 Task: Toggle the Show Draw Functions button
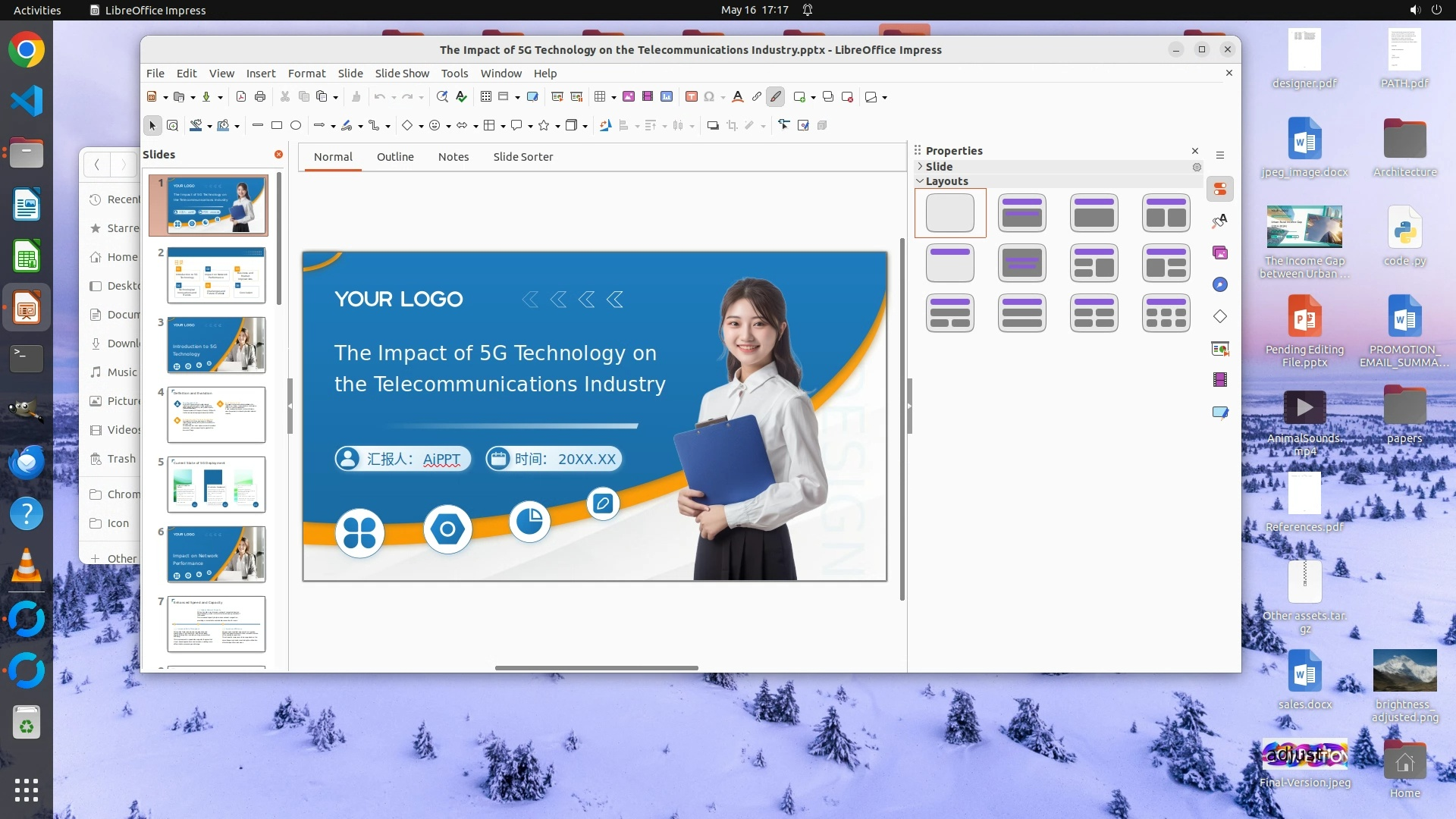click(x=775, y=97)
